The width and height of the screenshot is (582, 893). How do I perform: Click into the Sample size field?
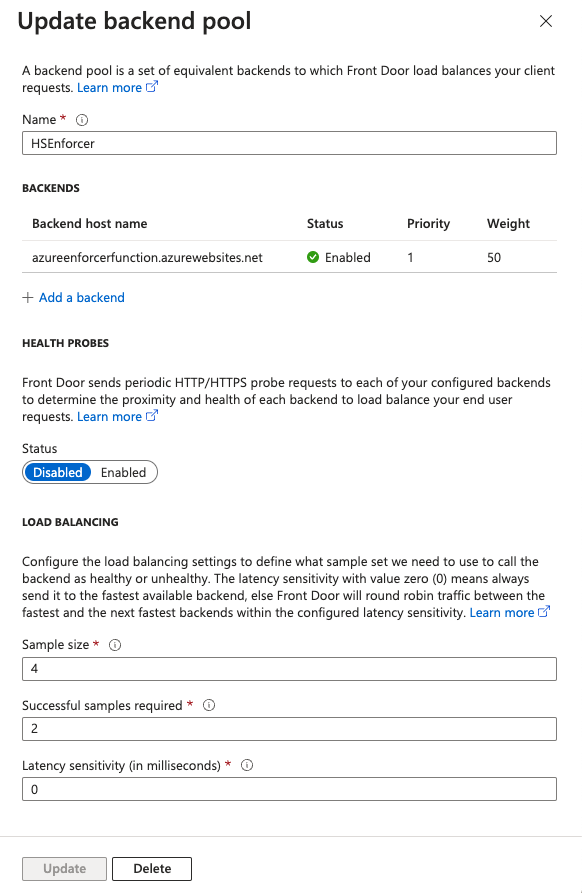coord(289,669)
